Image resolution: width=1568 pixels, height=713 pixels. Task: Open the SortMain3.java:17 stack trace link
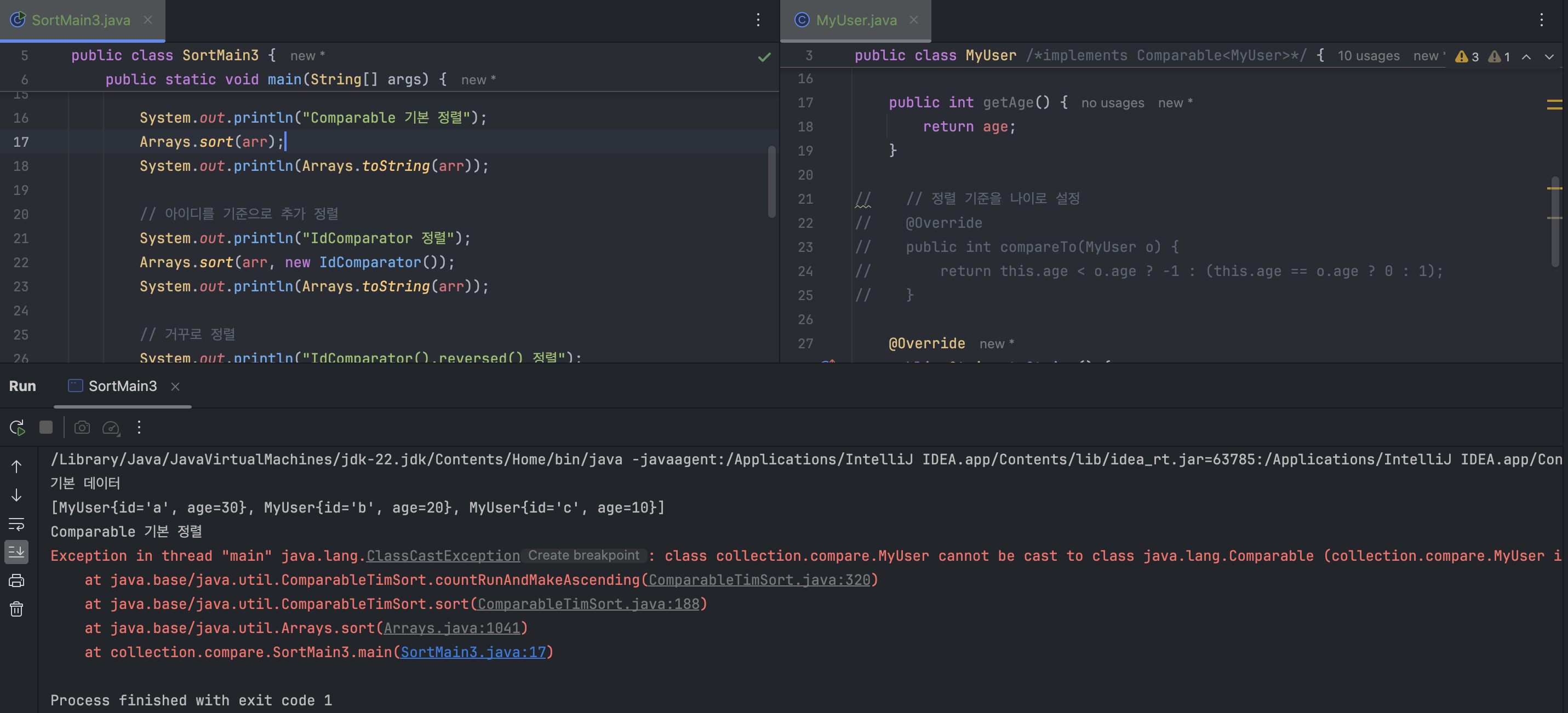coord(473,652)
